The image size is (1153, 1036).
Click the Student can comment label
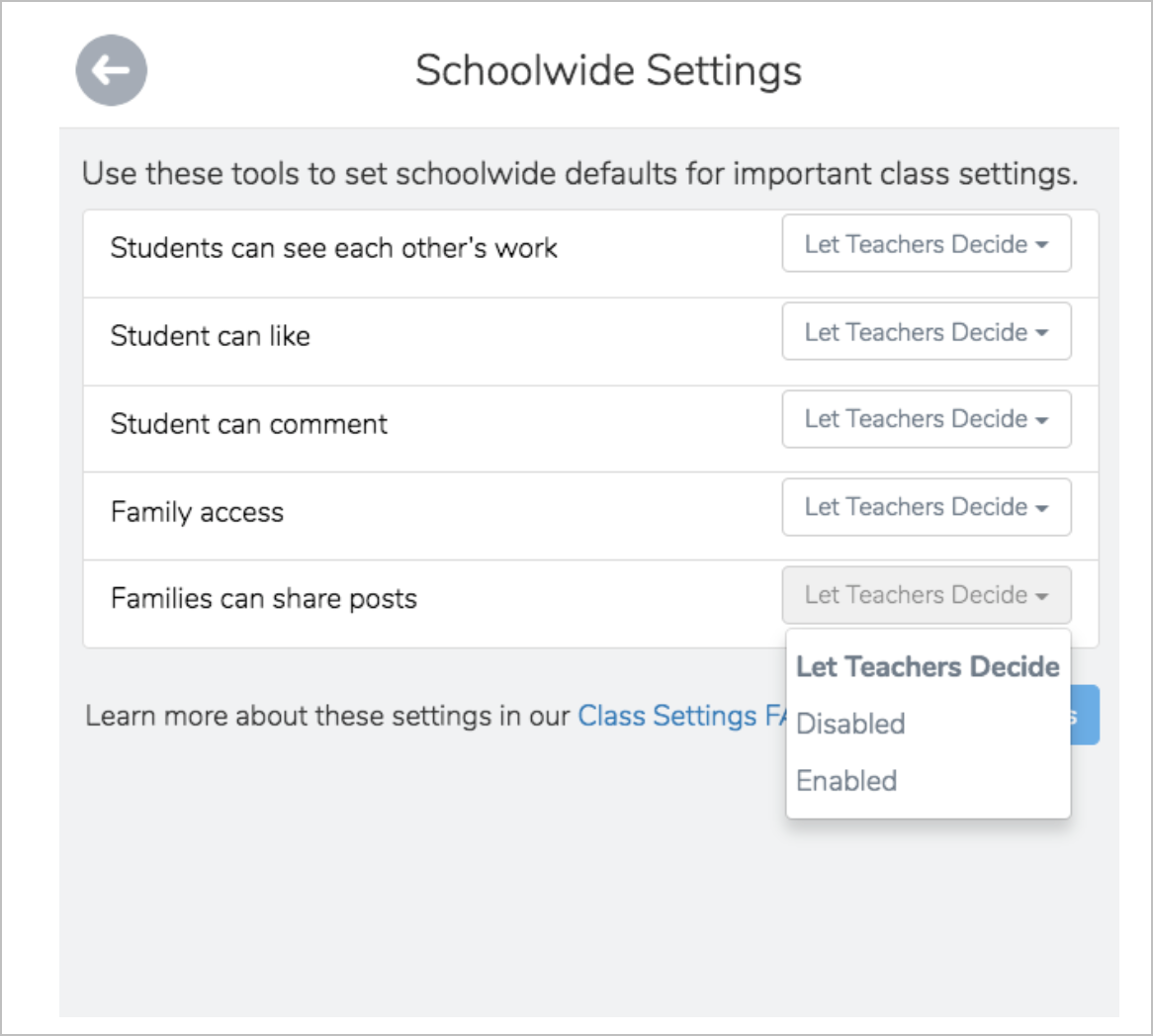point(249,424)
